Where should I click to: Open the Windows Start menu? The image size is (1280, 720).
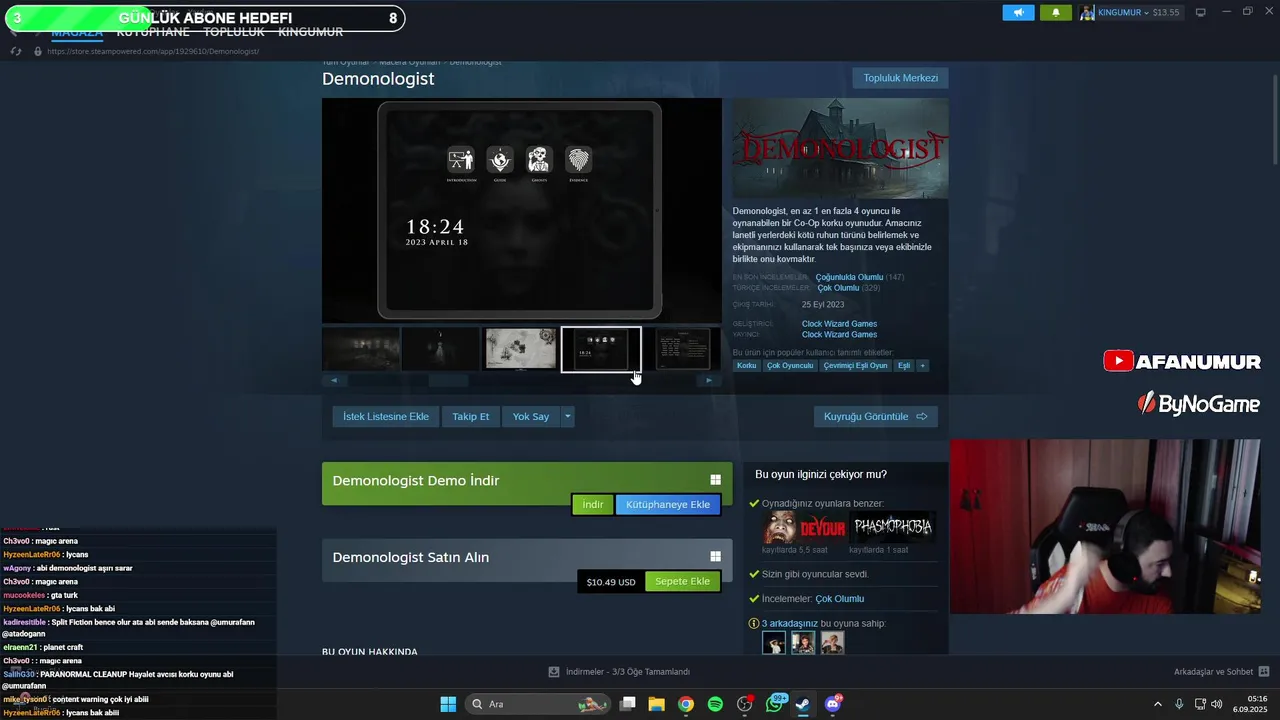click(x=448, y=704)
